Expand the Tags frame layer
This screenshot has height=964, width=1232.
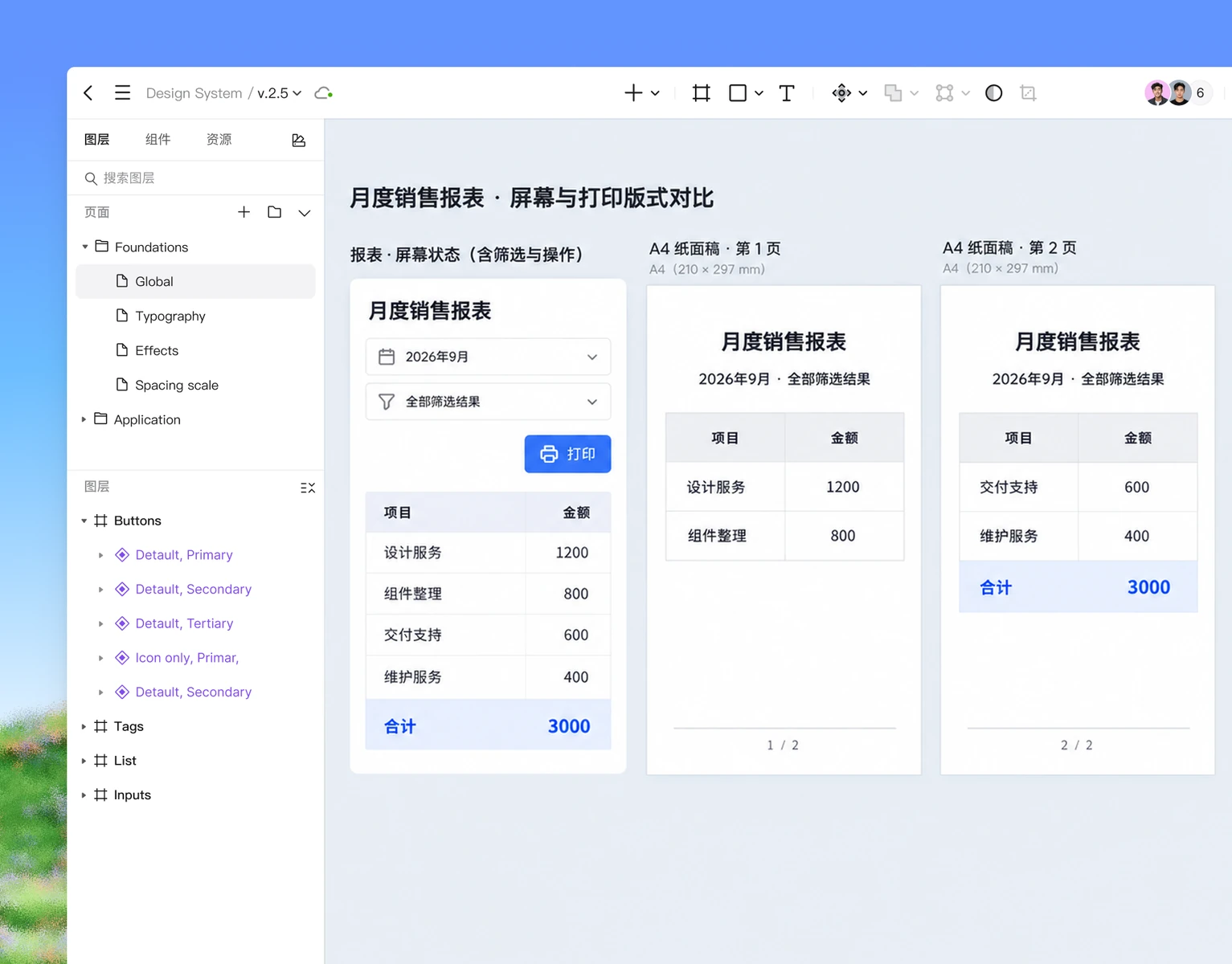click(x=84, y=726)
